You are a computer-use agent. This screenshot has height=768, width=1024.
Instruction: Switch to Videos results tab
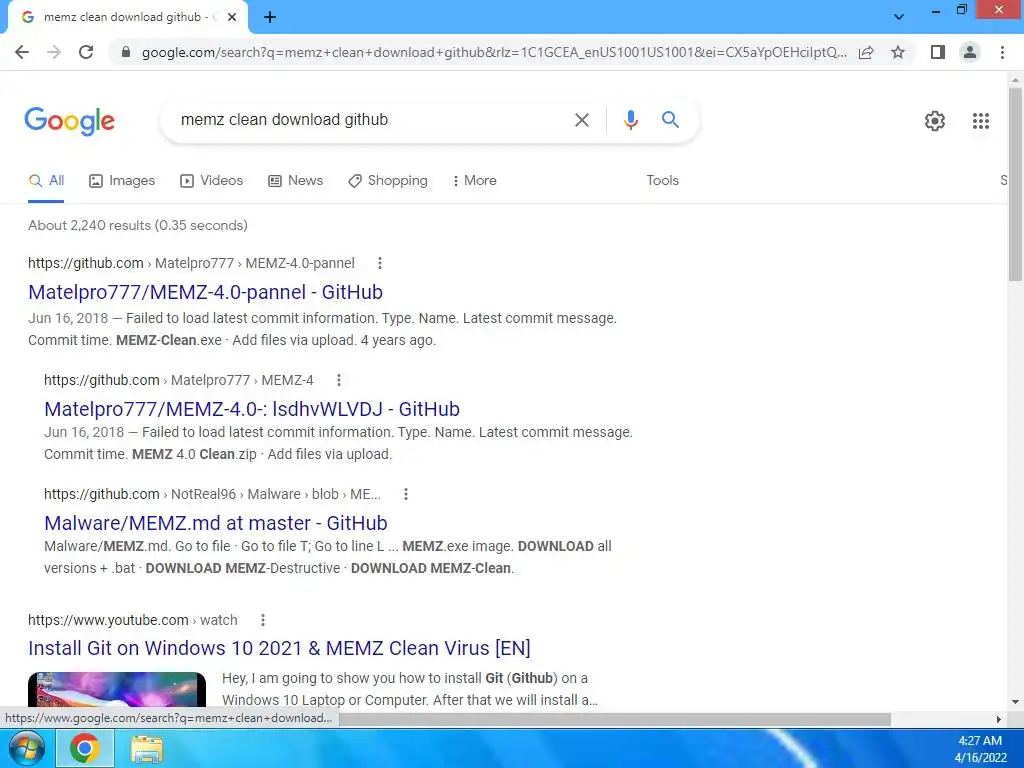click(x=212, y=181)
